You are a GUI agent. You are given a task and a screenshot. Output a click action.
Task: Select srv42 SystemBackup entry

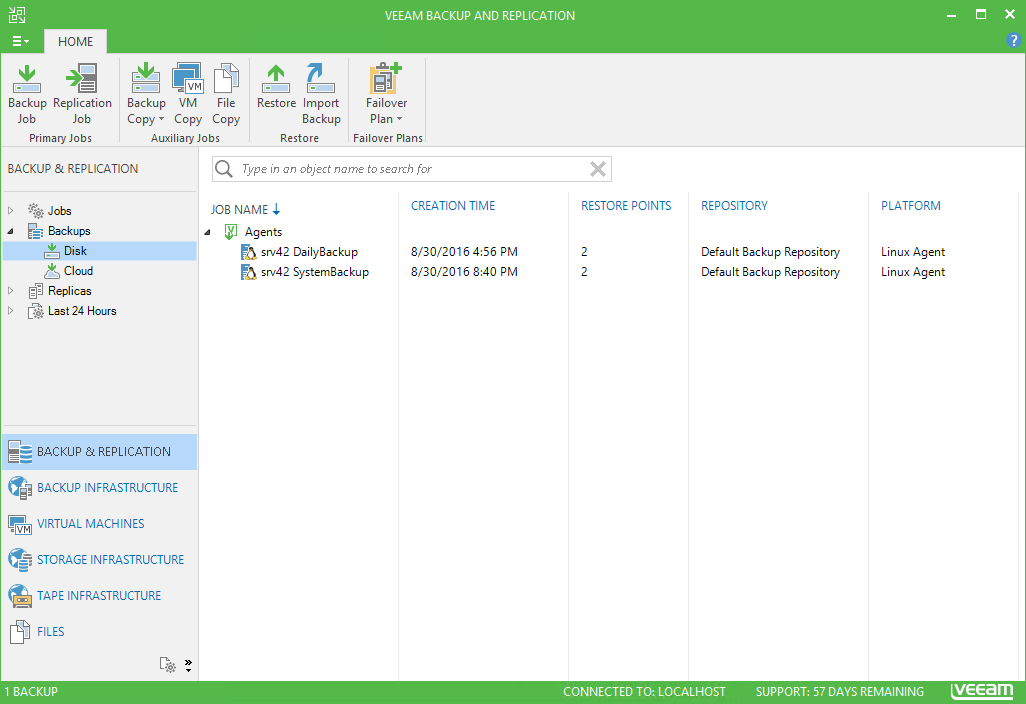tap(315, 272)
